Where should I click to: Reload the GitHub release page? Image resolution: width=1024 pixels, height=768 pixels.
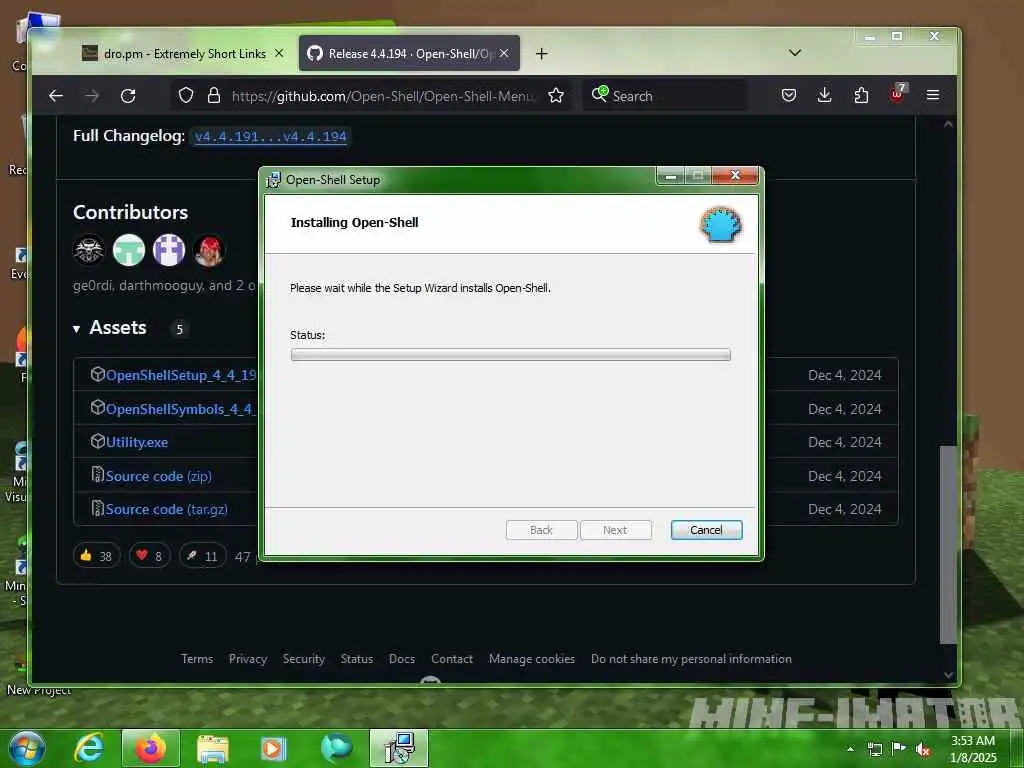(128, 96)
